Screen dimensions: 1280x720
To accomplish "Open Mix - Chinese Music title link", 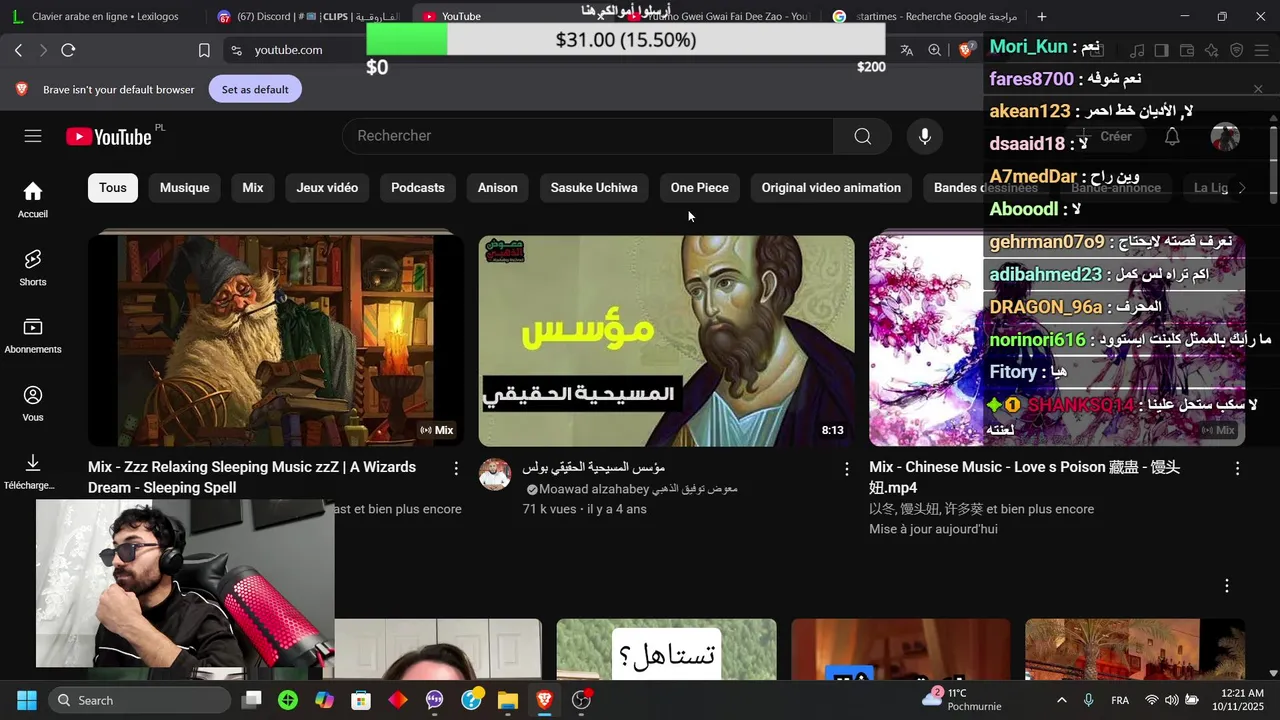I will pyautogui.click(x=1025, y=477).
